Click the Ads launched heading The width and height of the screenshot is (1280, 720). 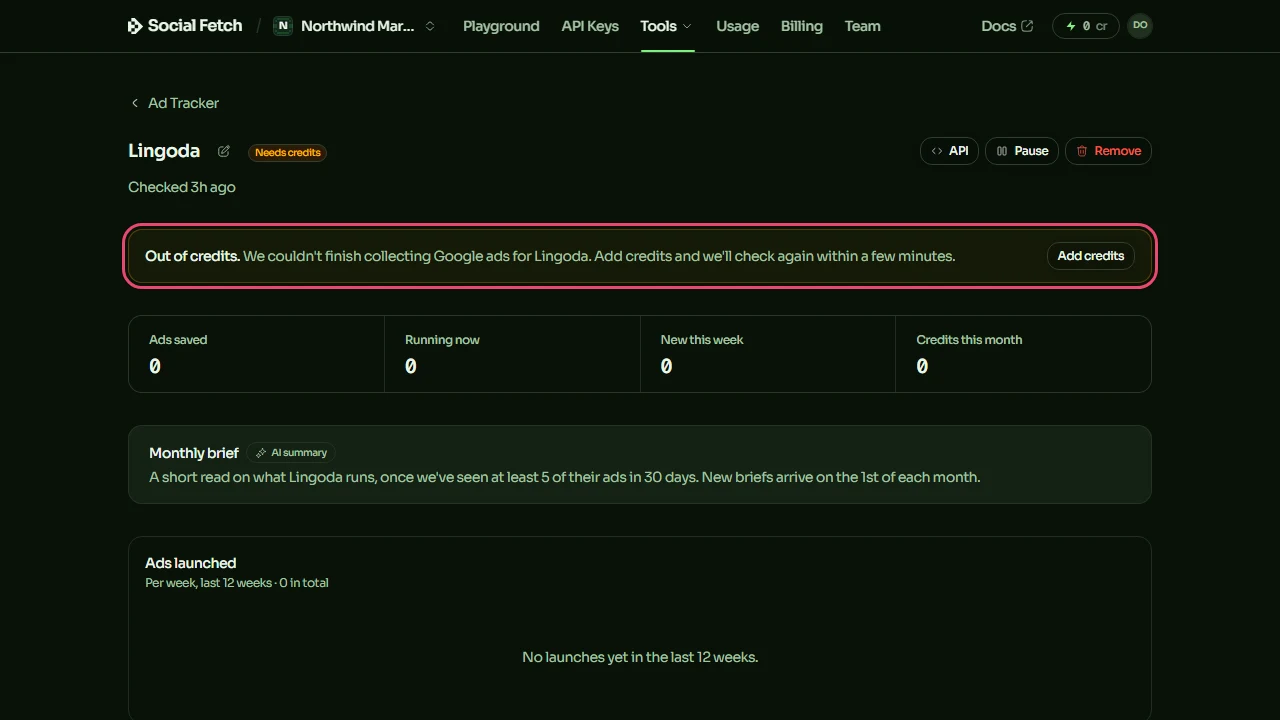click(191, 563)
